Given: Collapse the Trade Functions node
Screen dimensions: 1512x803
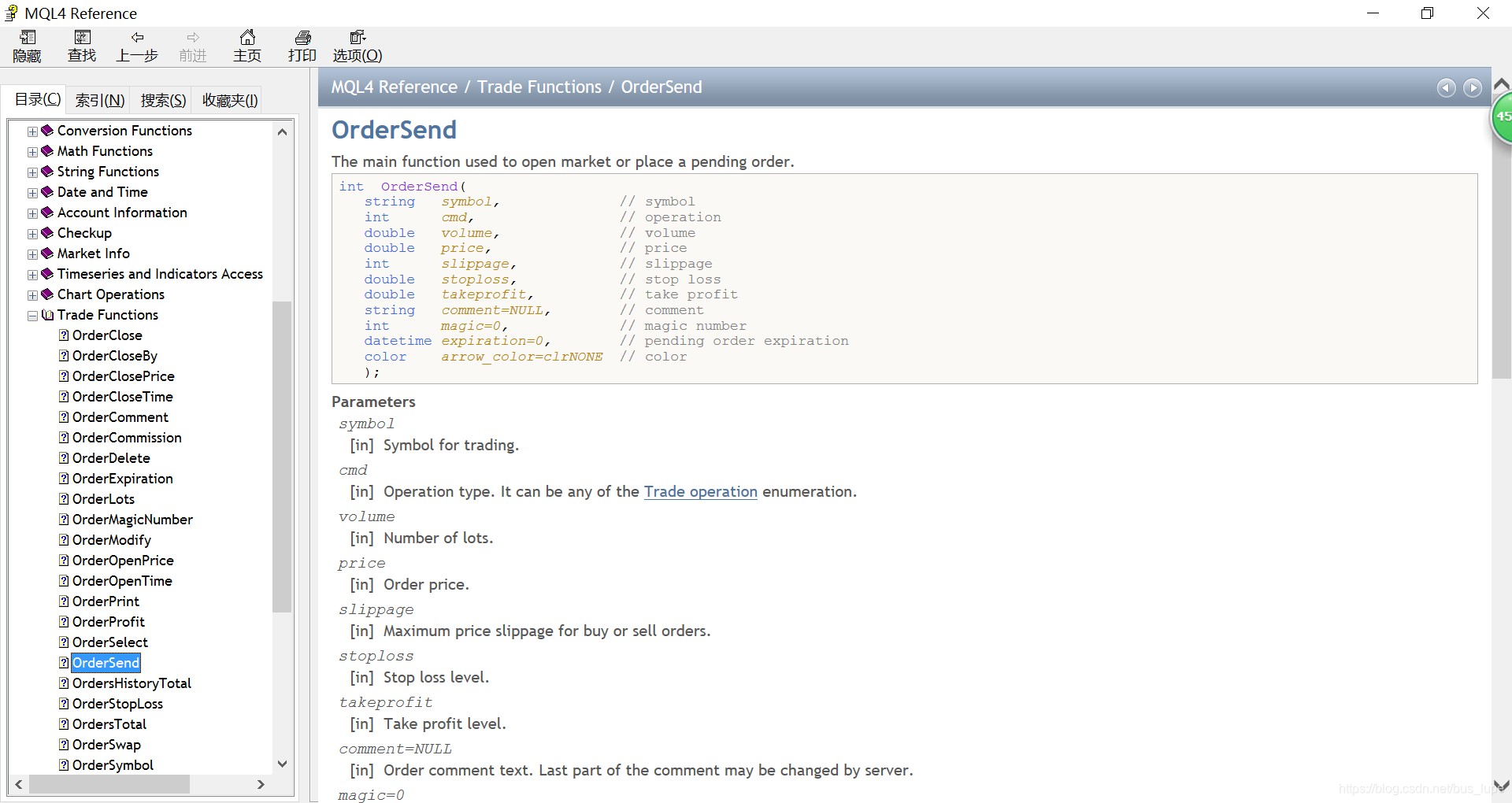Looking at the screenshot, I should pos(32,316).
